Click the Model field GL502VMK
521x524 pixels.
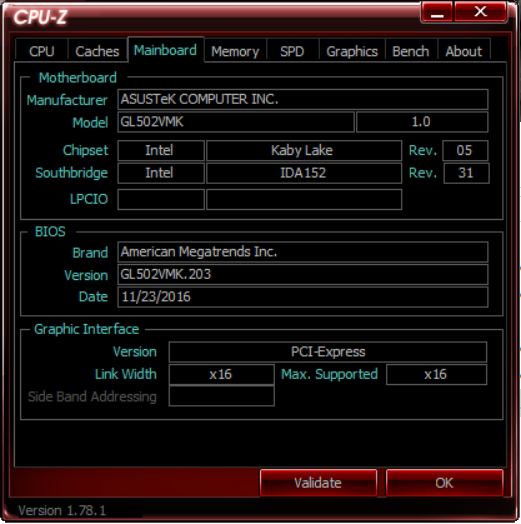(x=236, y=122)
